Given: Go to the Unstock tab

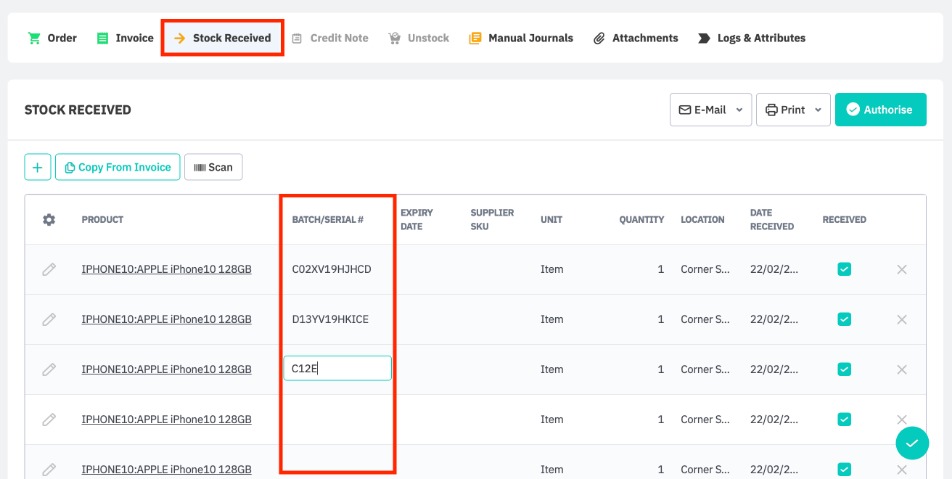Looking at the screenshot, I should click(418, 38).
